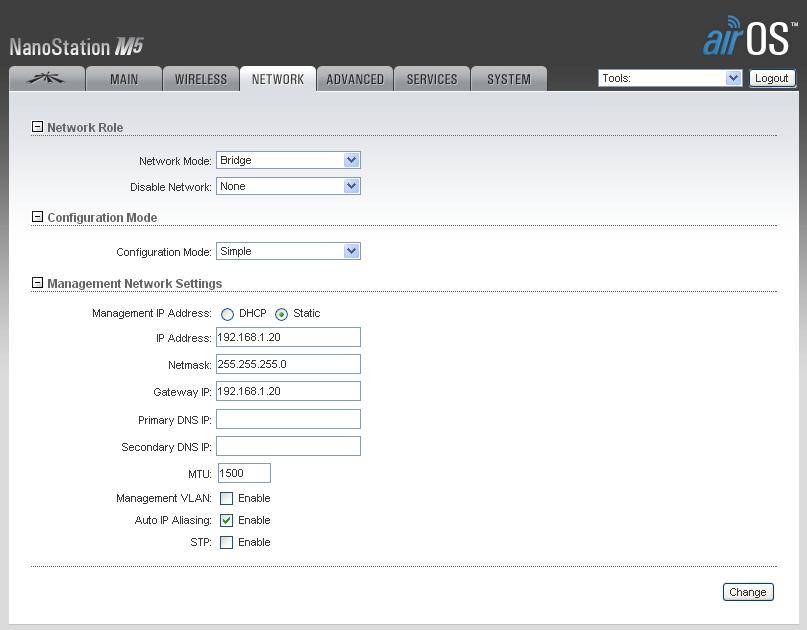
Task: Collapse Management Network Settings section
Action: (x=37, y=283)
